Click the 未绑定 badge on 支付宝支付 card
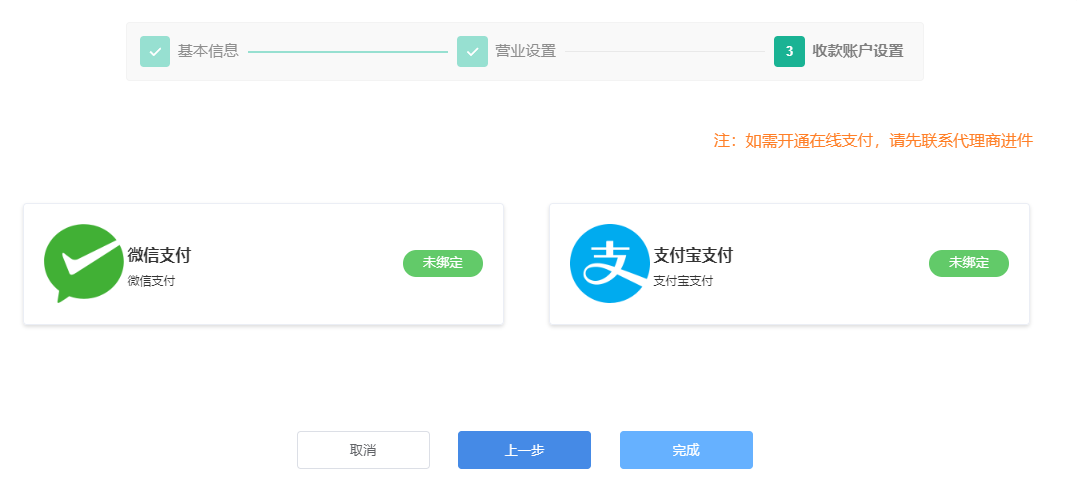Image resolution: width=1077 pixels, height=484 pixels. coord(968,263)
